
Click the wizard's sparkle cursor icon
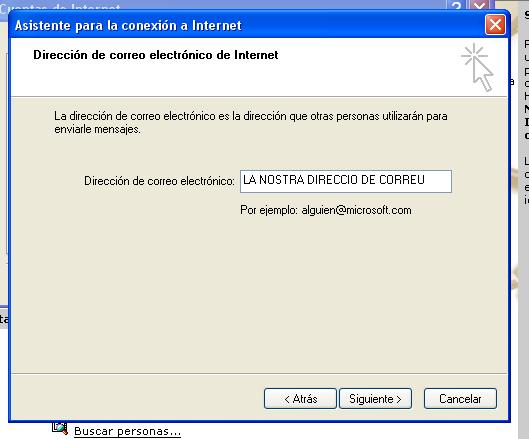pyautogui.click(x=477, y=67)
